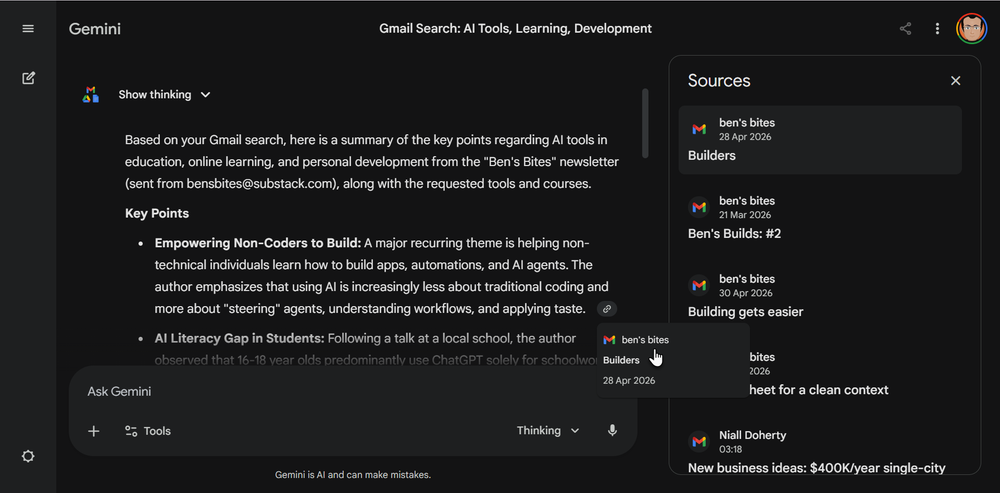1000x493 pixels.
Task: Click the 'AI Literacy Gap in Students:' bold text
Action: click(x=240, y=338)
